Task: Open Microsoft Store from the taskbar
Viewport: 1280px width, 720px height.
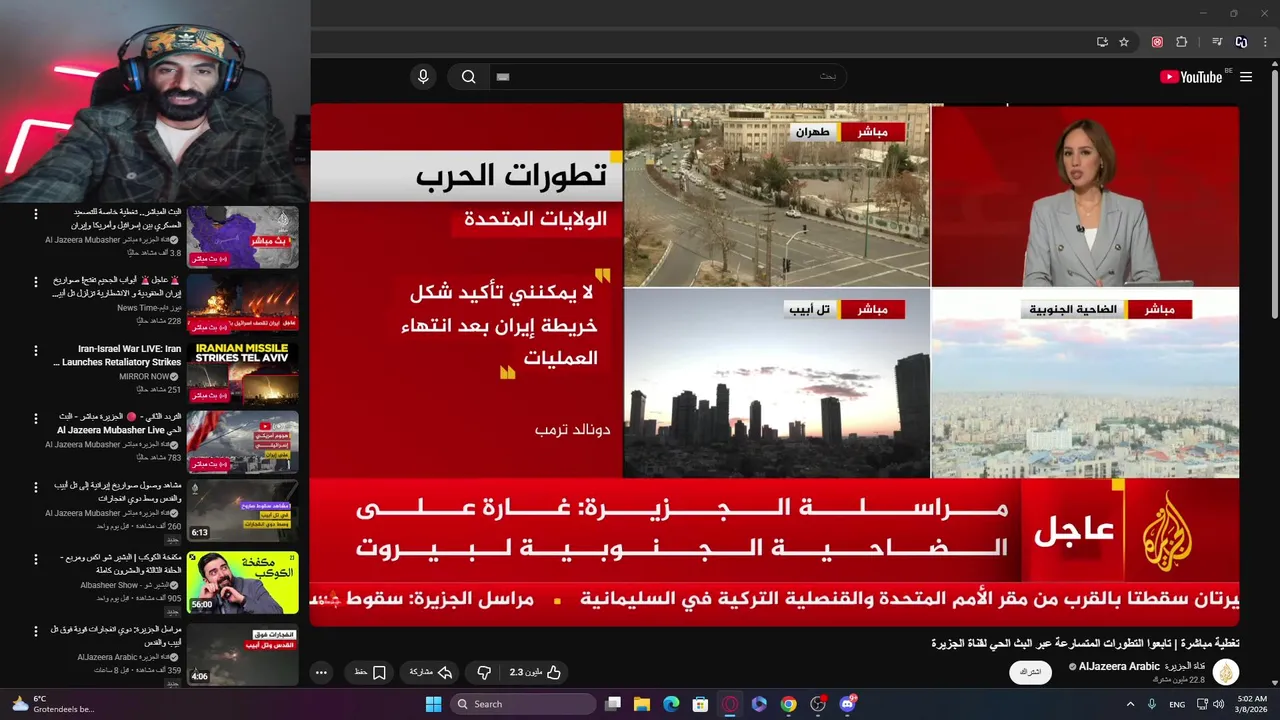Action: click(701, 704)
